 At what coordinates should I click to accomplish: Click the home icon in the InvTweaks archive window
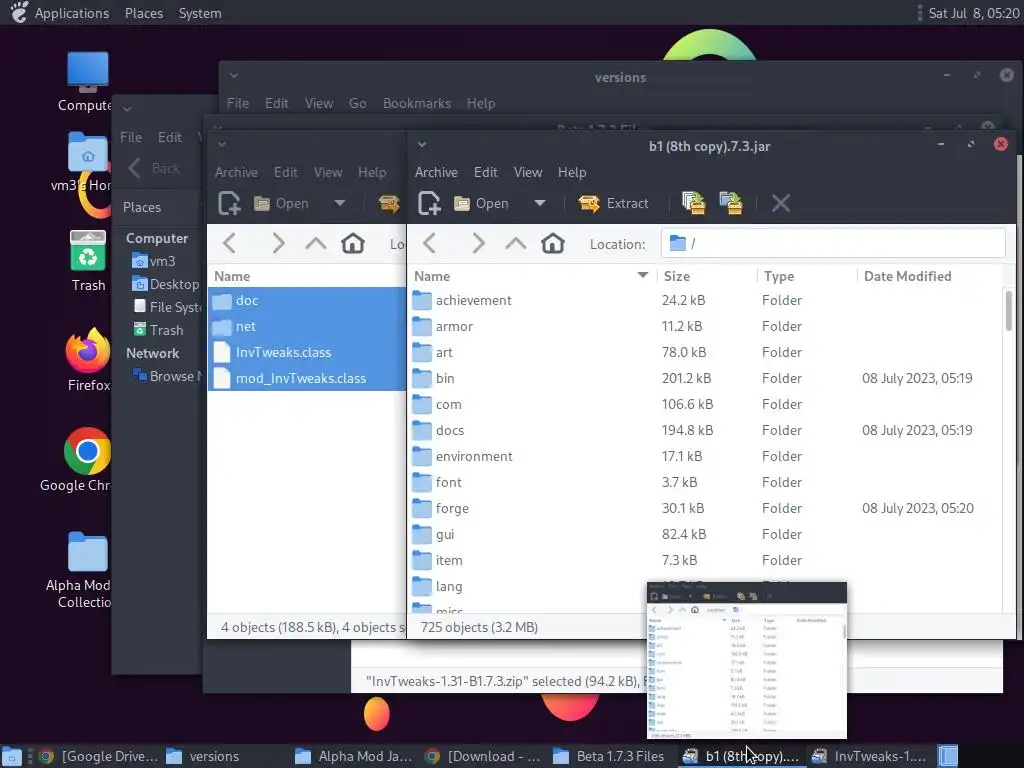coord(353,244)
